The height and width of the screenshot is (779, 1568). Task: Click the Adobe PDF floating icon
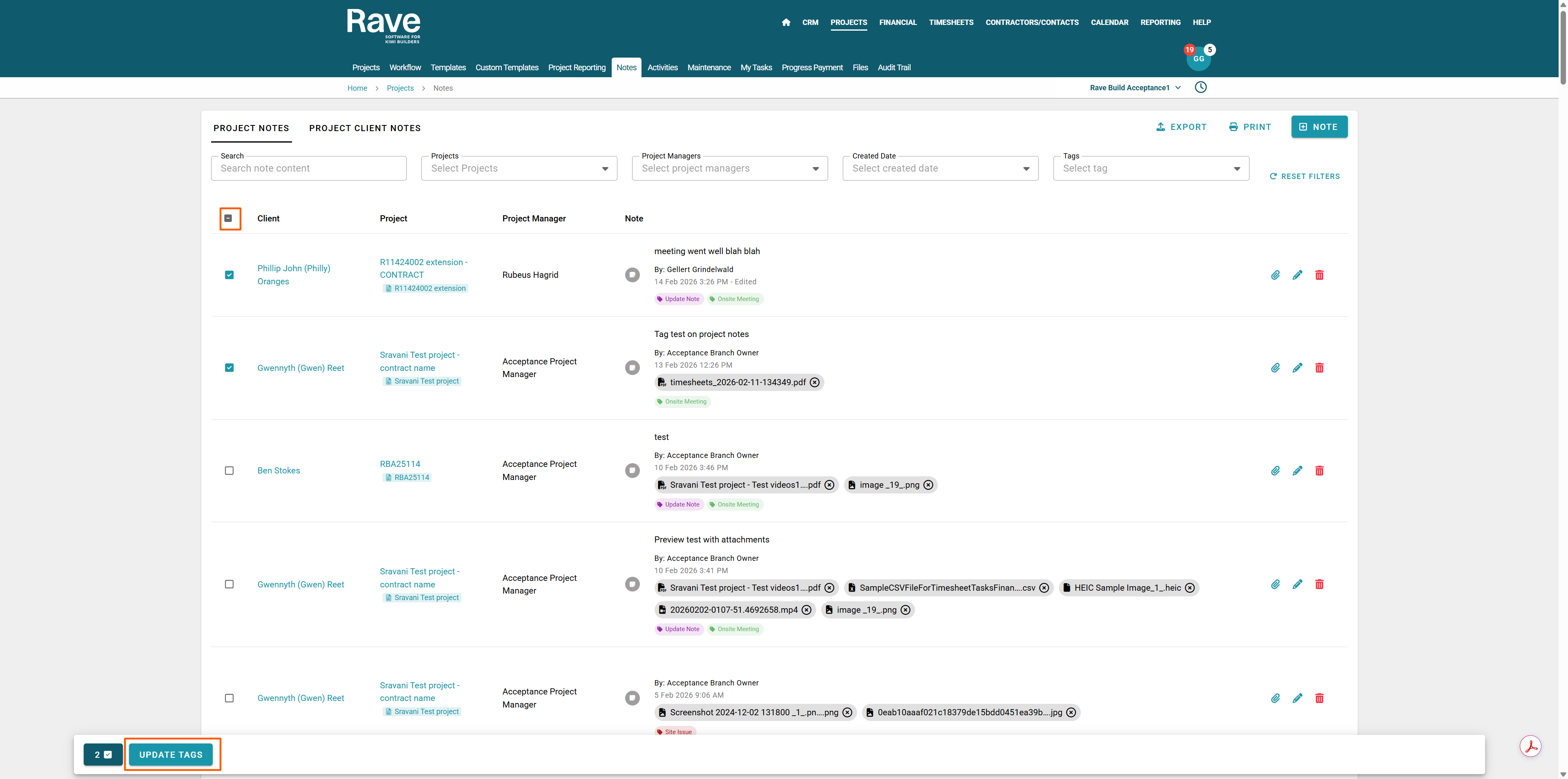click(x=1530, y=746)
